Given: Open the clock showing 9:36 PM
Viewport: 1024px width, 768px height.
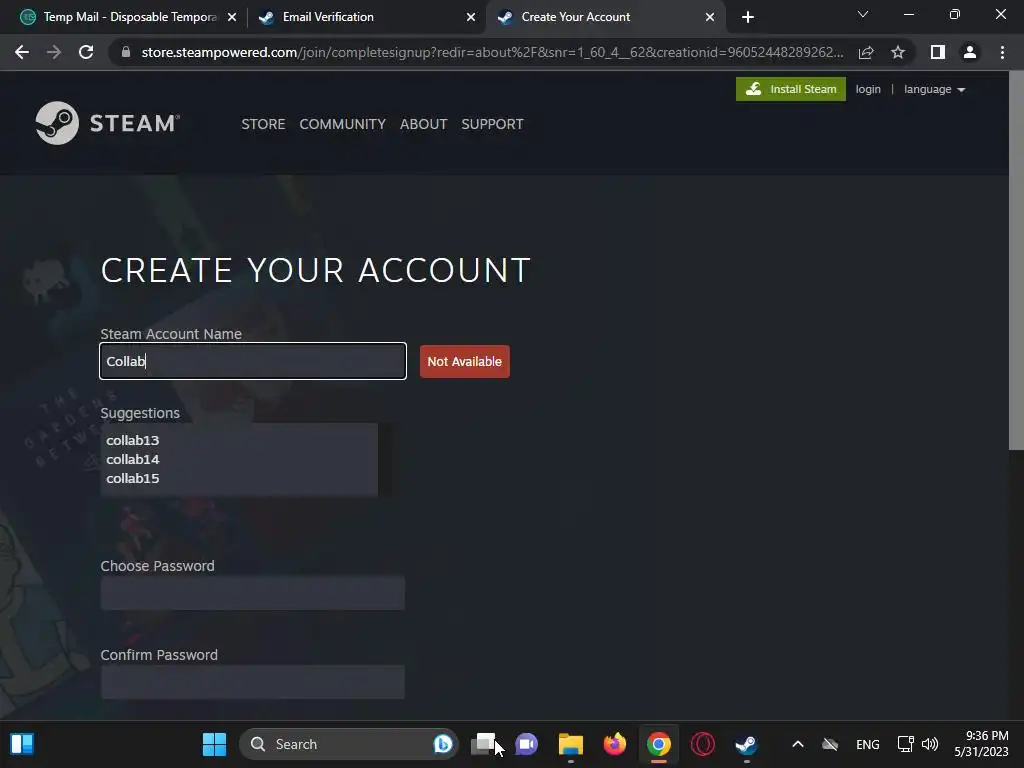Looking at the screenshot, I should tap(982, 744).
